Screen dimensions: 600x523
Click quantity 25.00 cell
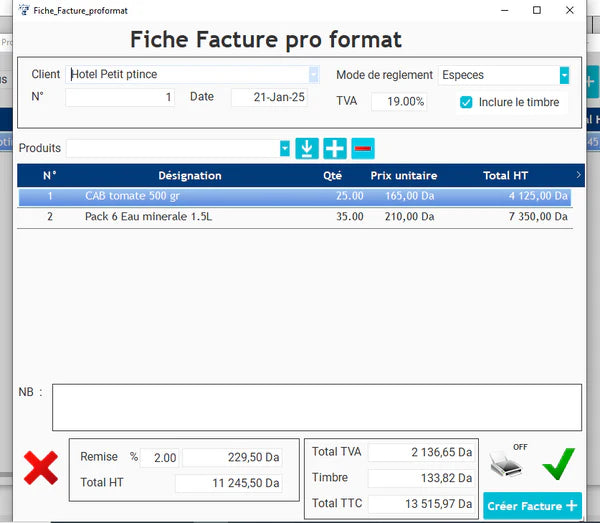tap(349, 196)
